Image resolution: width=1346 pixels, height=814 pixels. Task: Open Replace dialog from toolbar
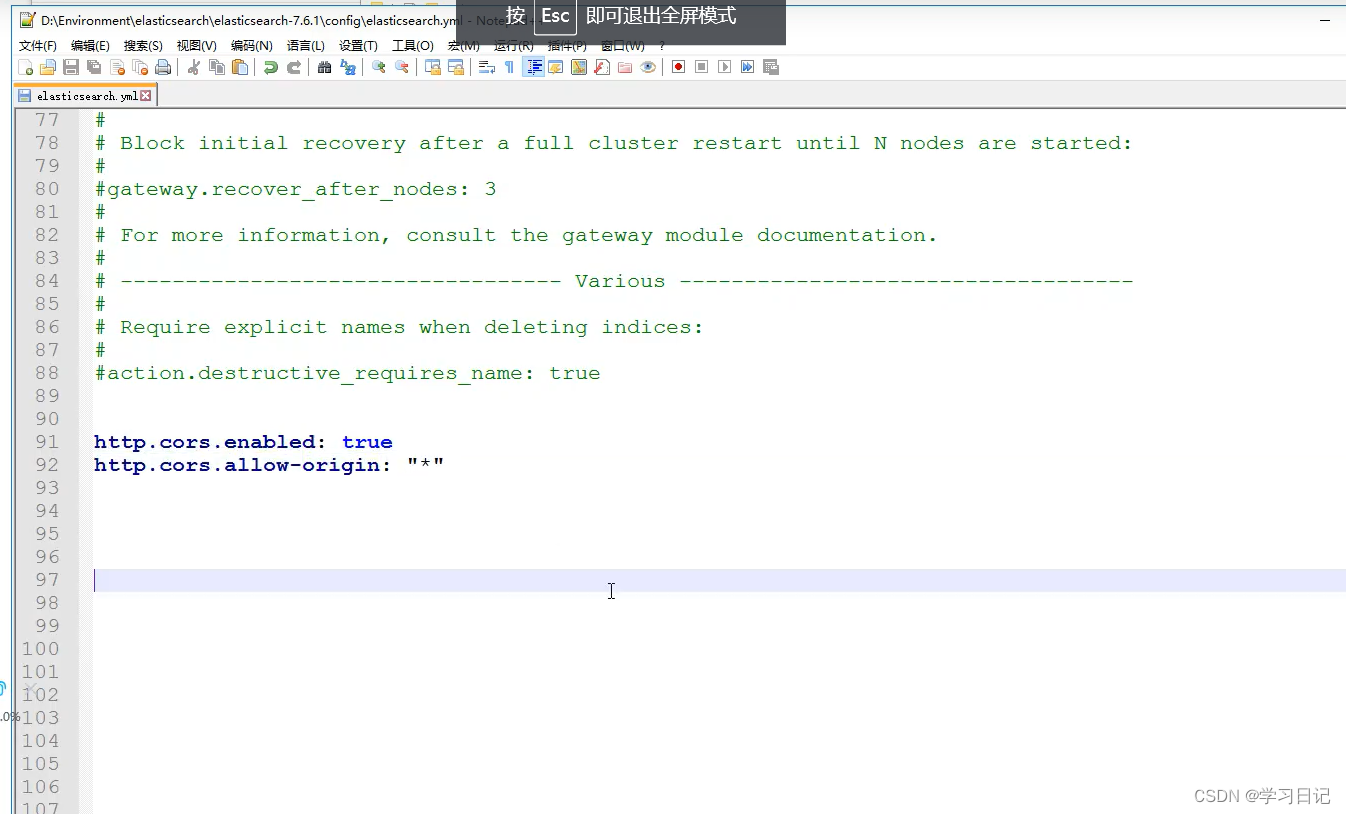(347, 67)
